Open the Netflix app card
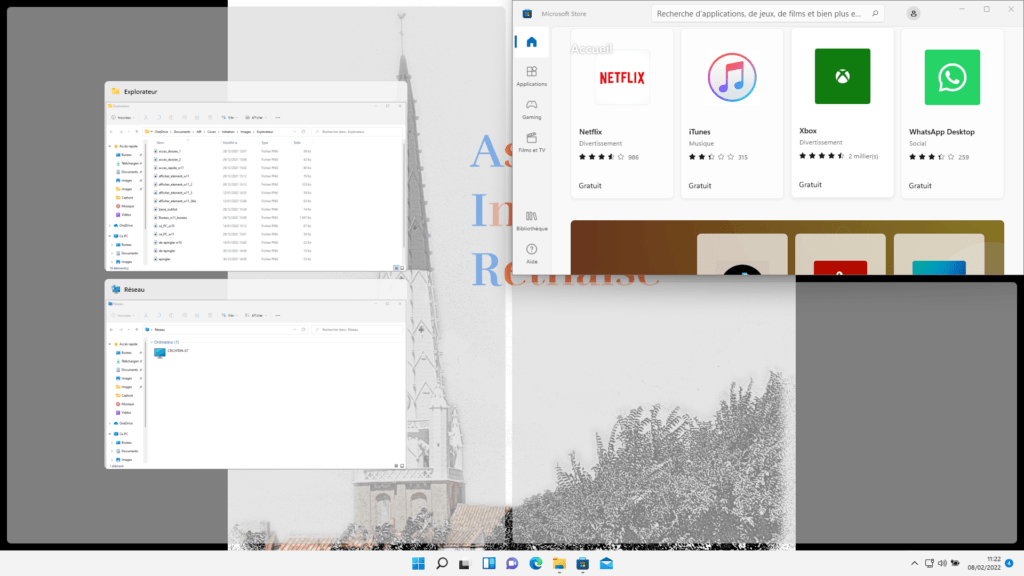Image resolution: width=1024 pixels, height=576 pixels. tap(622, 114)
